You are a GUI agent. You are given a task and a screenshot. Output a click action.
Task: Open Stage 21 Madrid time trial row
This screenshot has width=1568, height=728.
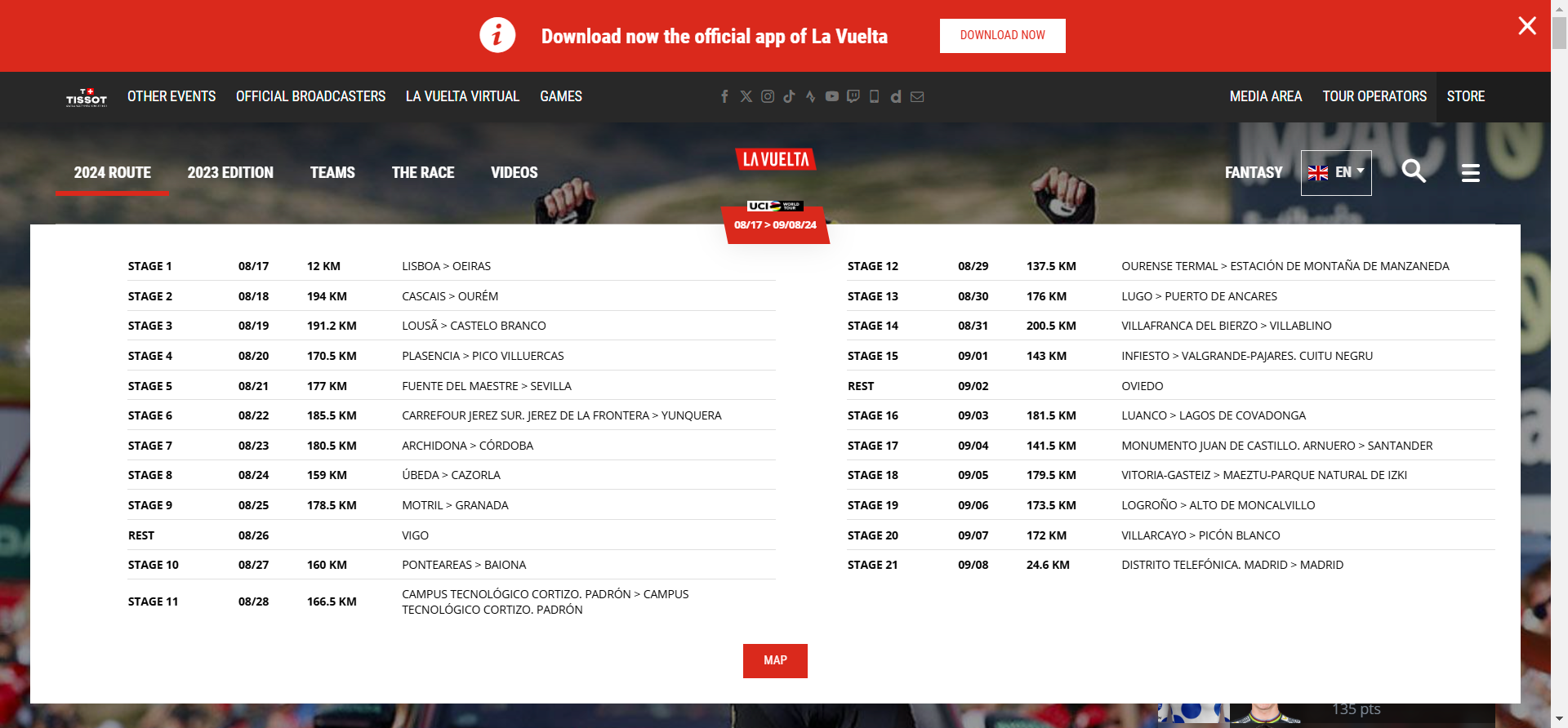pyautogui.click(x=1171, y=565)
